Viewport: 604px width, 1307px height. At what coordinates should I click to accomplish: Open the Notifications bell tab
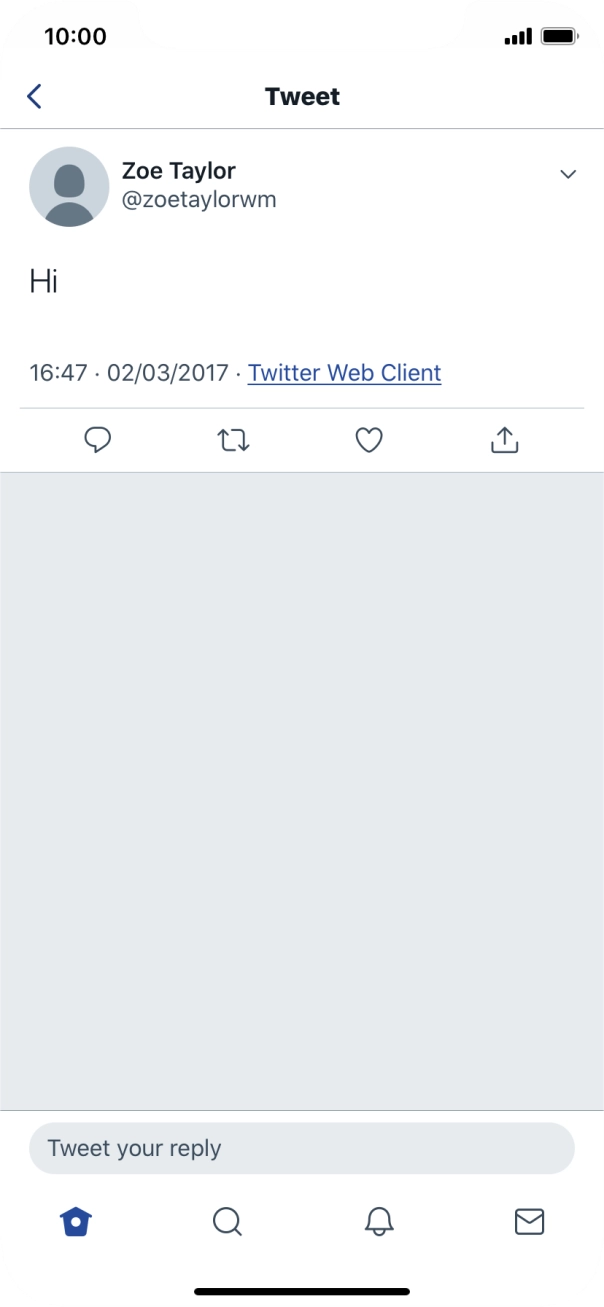[x=379, y=1221]
